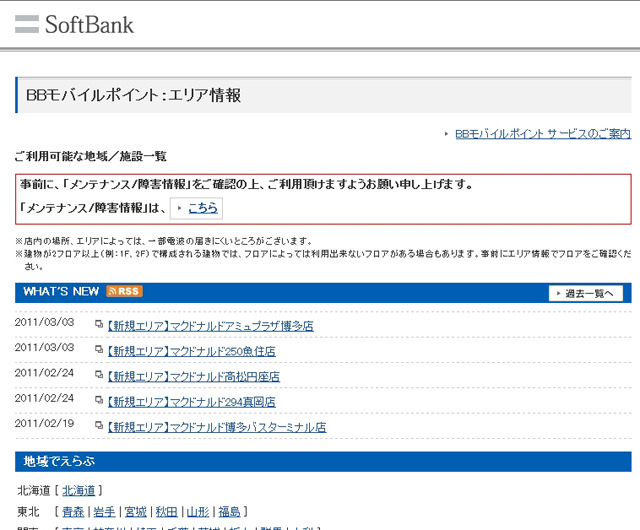Open マクドナルド高松円座店 news link

(193, 376)
